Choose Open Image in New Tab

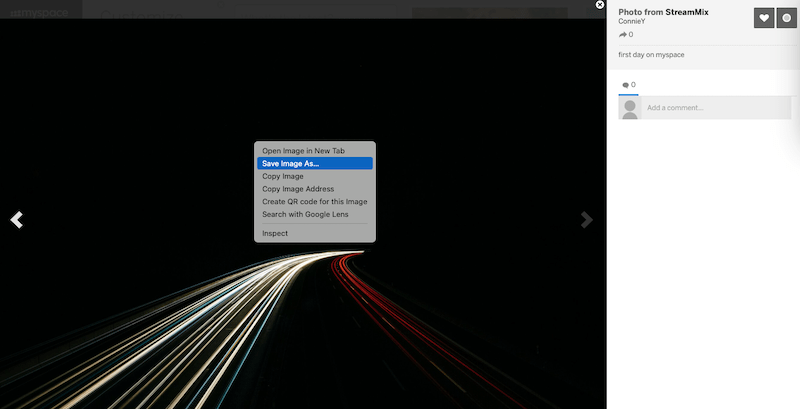tap(303, 151)
